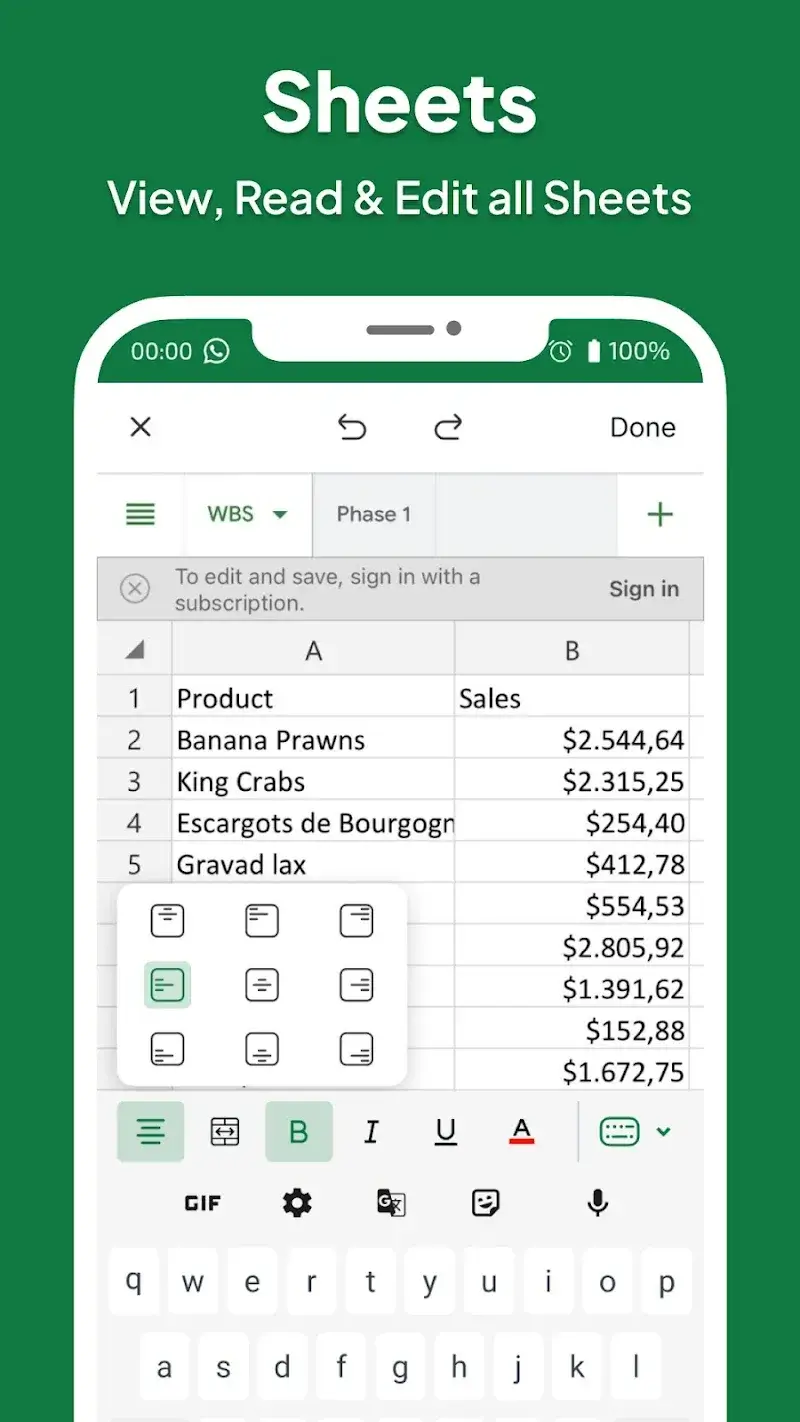
Task: Toggle italic formatting
Action: [371, 1131]
